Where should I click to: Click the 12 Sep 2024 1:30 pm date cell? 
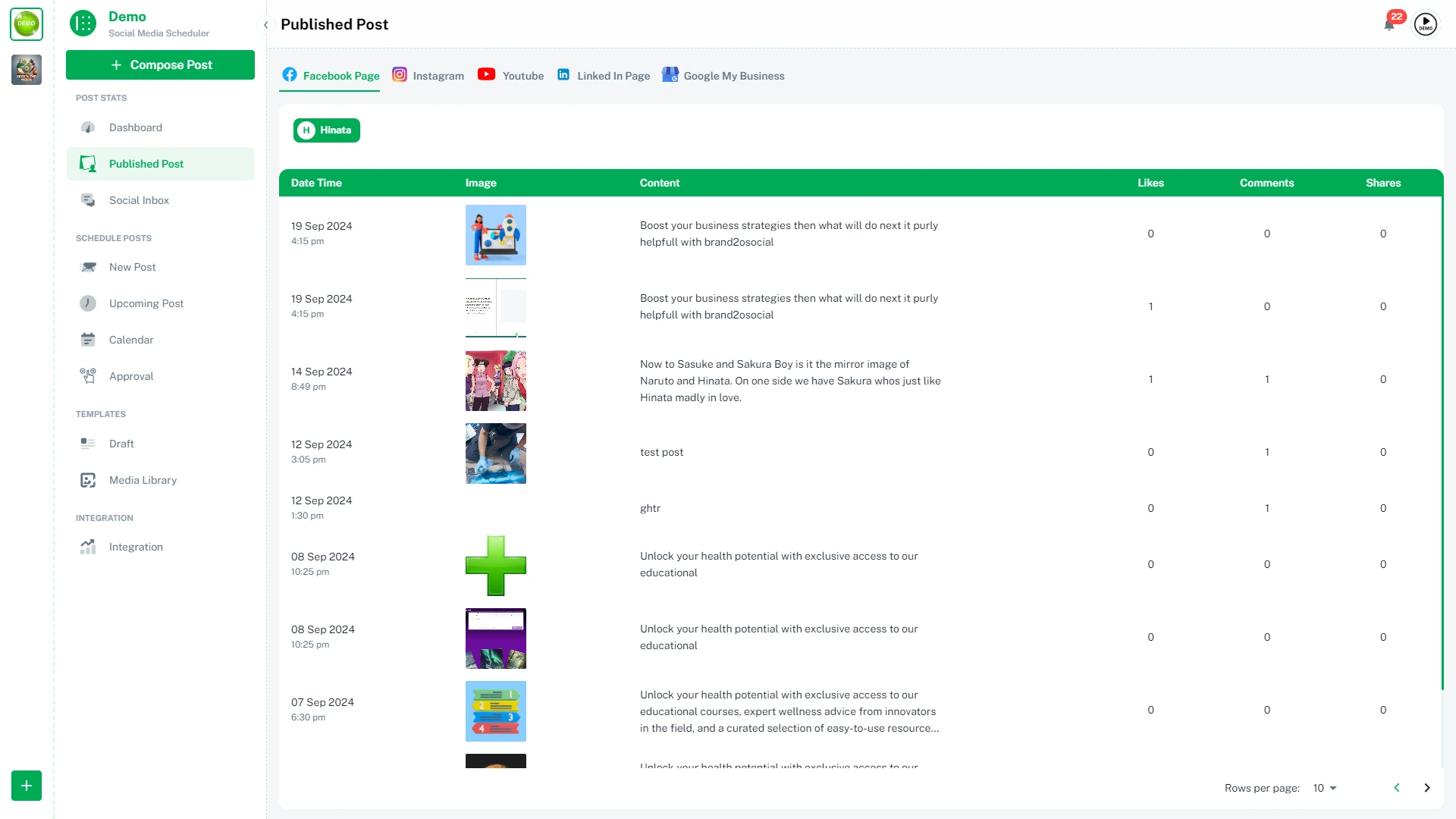click(322, 507)
